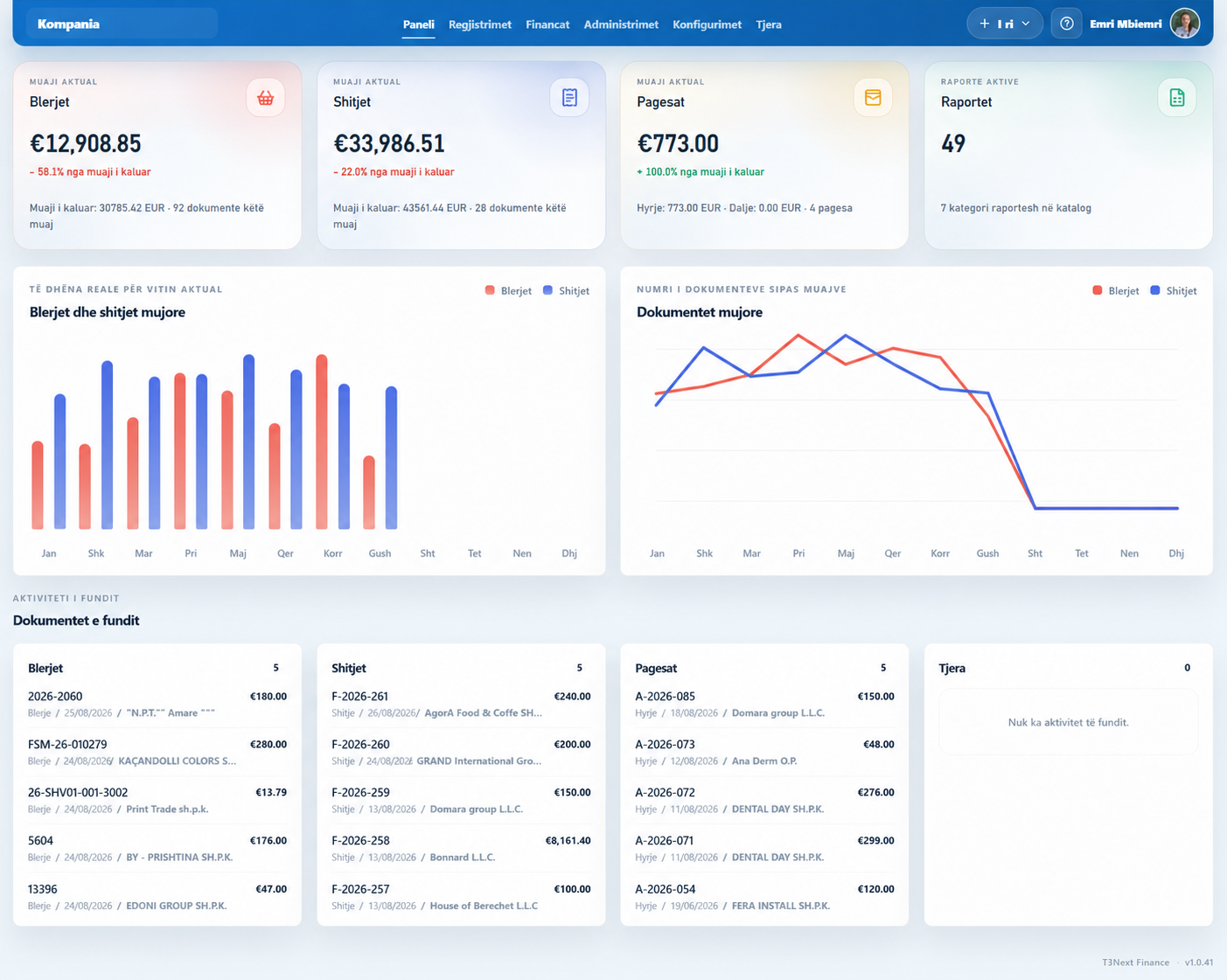Open the '+ I ri' dropdown
This screenshot has width=1227, height=980.
click(x=1005, y=24)
